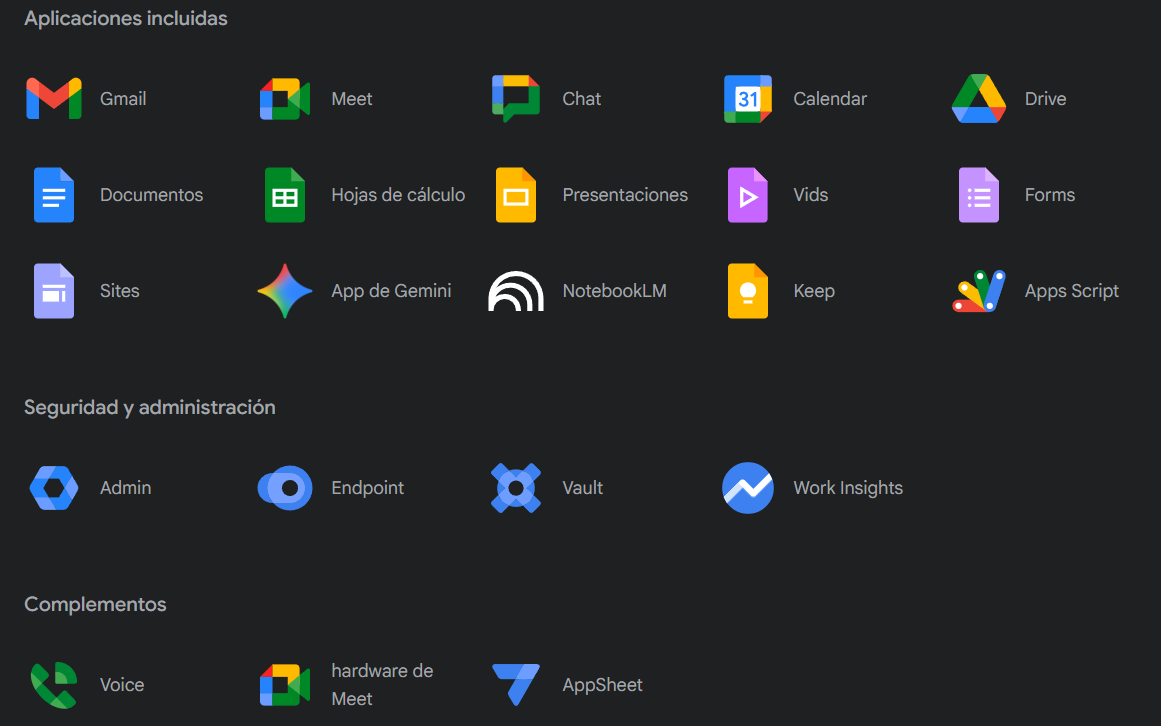Click the Admin text label
1161x726 pixels.
click(x=125, y=488)
